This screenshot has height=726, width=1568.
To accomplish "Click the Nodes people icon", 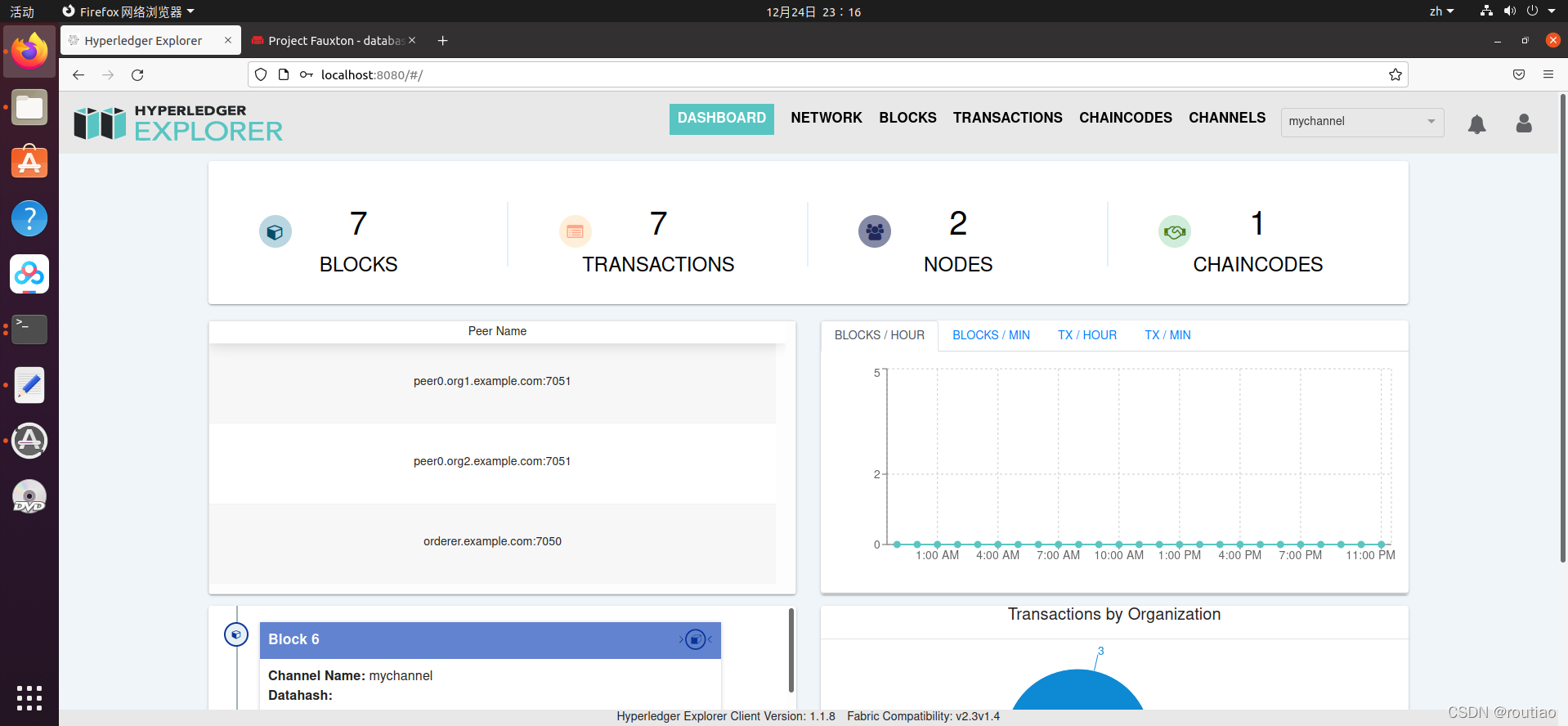I will tap(875, 231).
